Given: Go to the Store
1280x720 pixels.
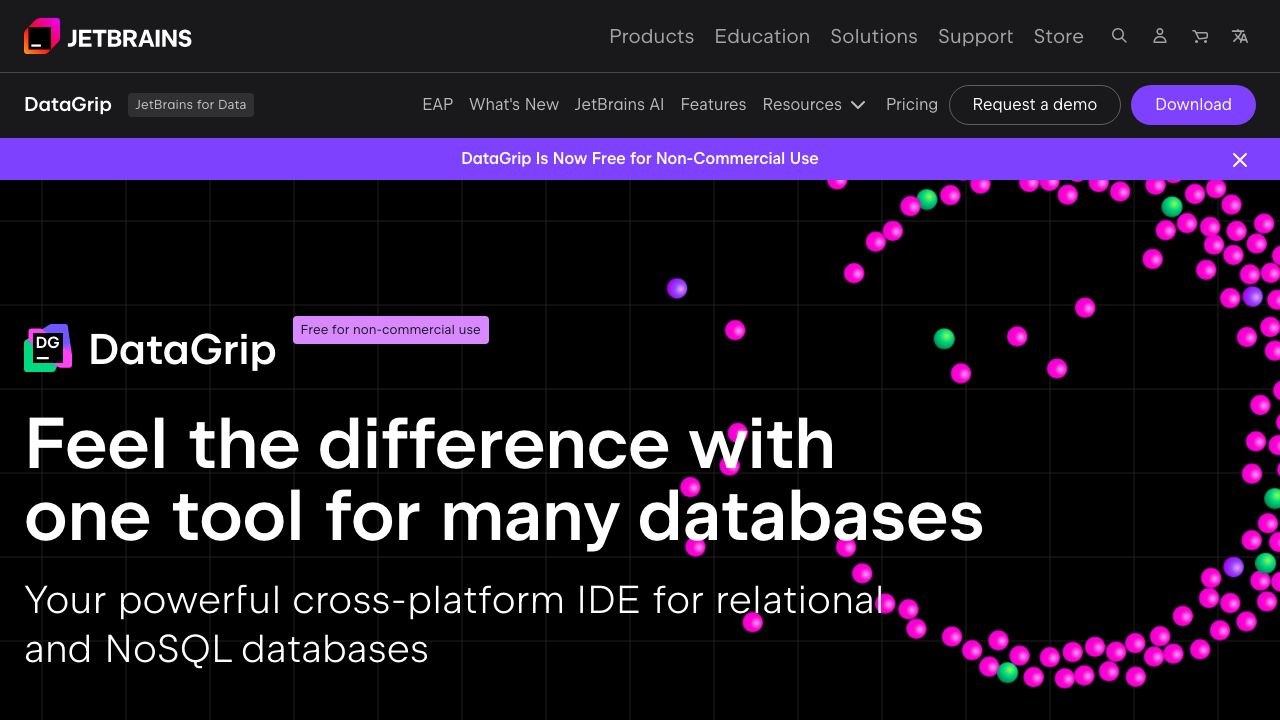Looking at the screenshot, I should tap(1058, 36).
